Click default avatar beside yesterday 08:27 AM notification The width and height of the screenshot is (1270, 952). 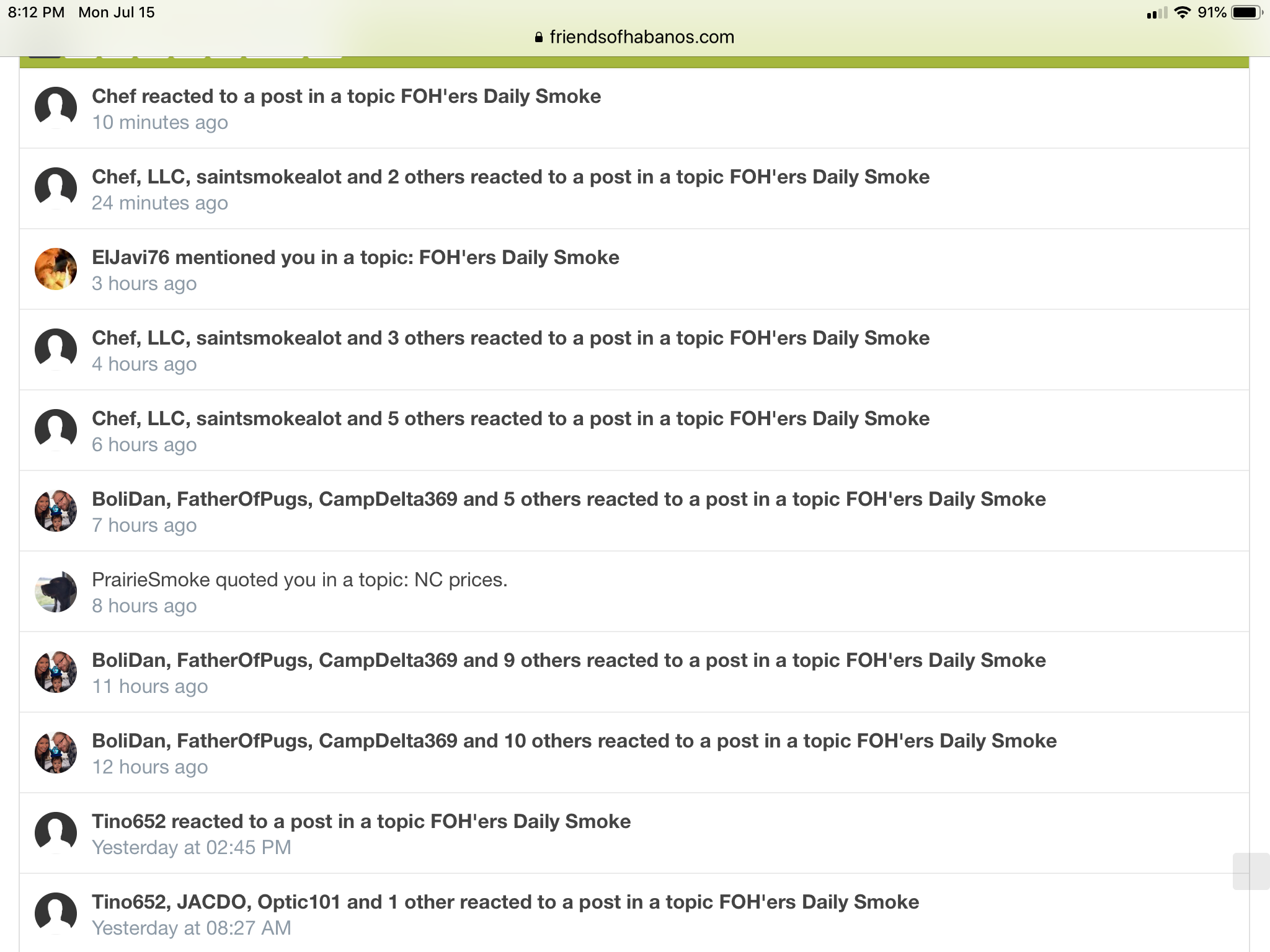(56, 914)
